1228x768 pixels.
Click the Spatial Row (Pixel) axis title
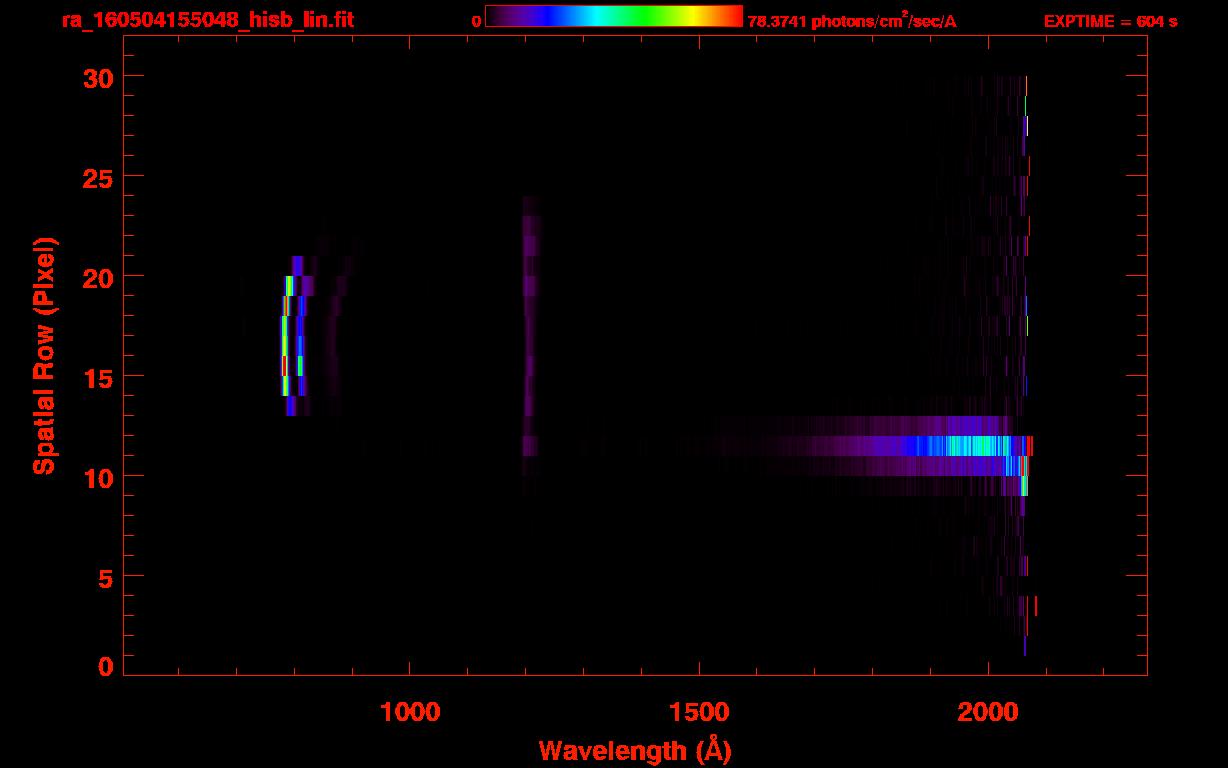[x=45, y=355]
